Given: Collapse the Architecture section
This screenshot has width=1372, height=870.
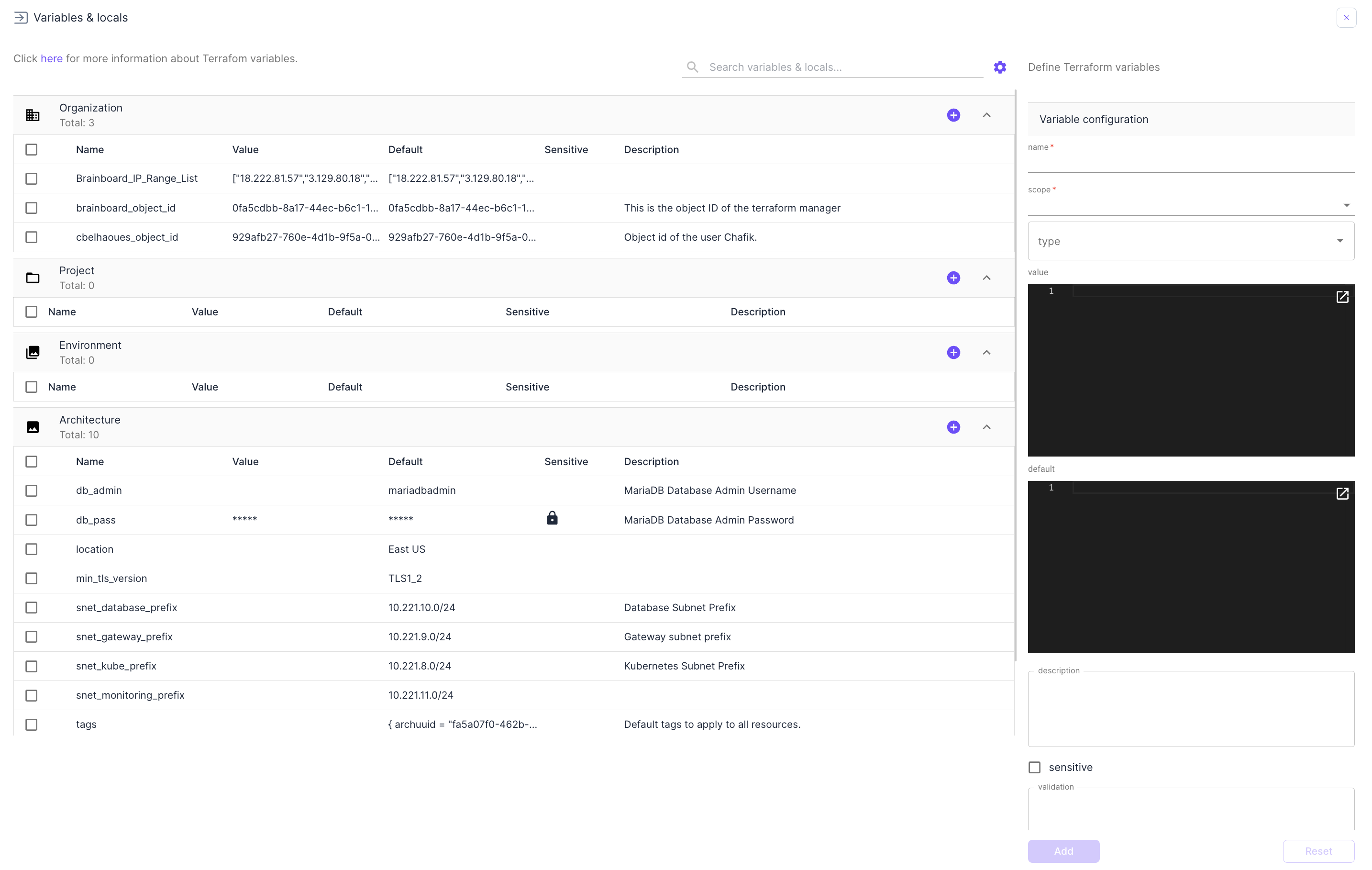Looking at the screenshot, I should click(x=986, y=427).
